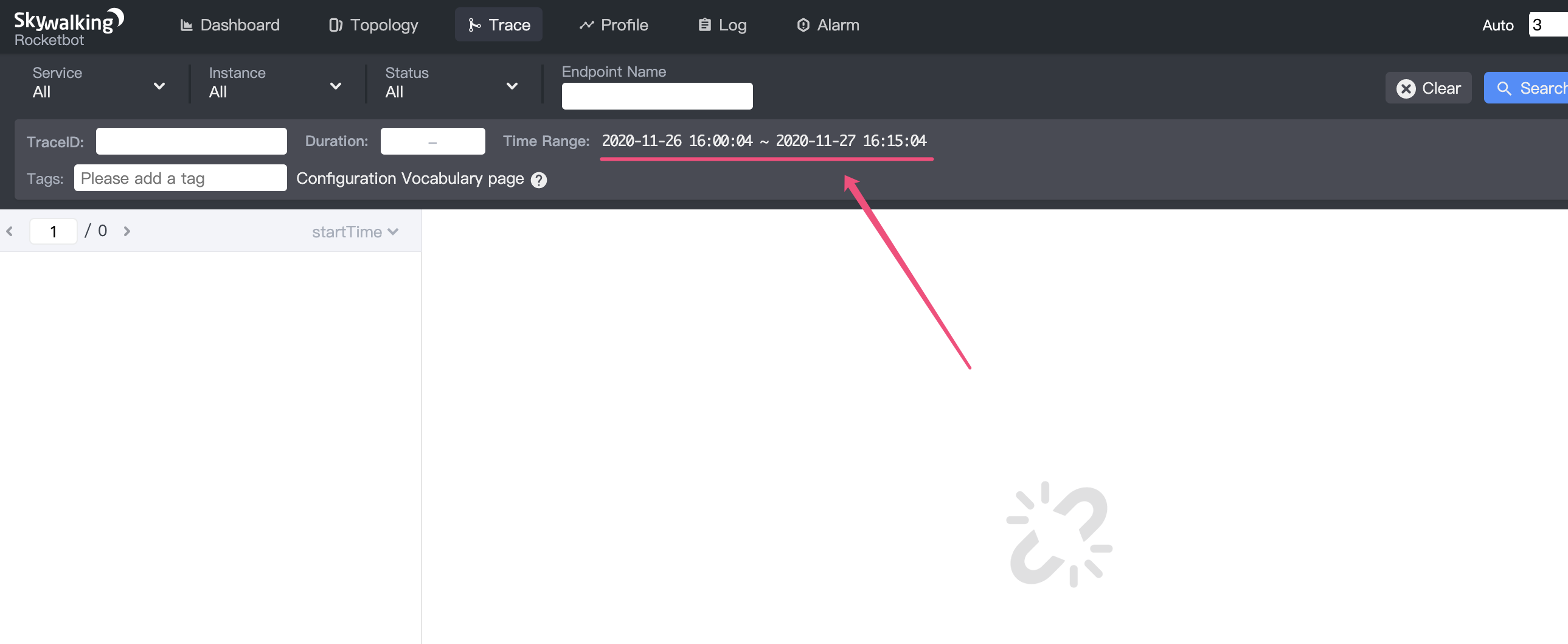The height and width of the screenshot is (644, 1568).
Task: Click the page number field
Action: [54, 231]
